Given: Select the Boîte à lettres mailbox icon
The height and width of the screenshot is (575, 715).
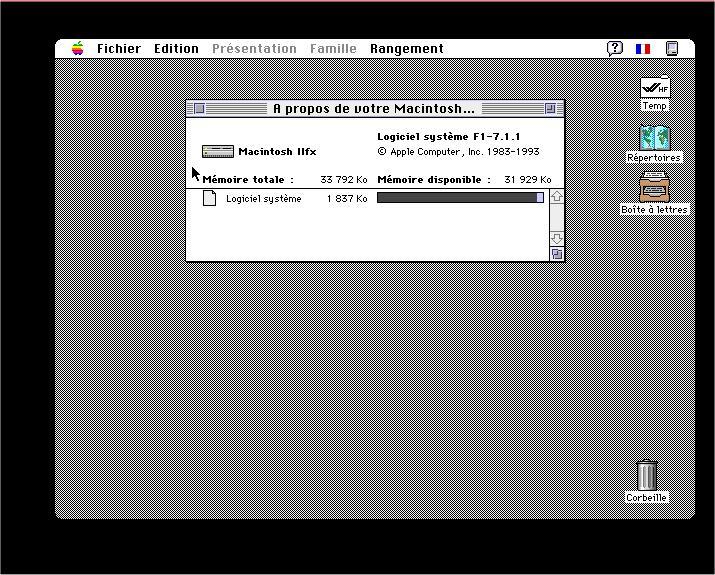Looking at the screenshot, I should tap(654, 187).
